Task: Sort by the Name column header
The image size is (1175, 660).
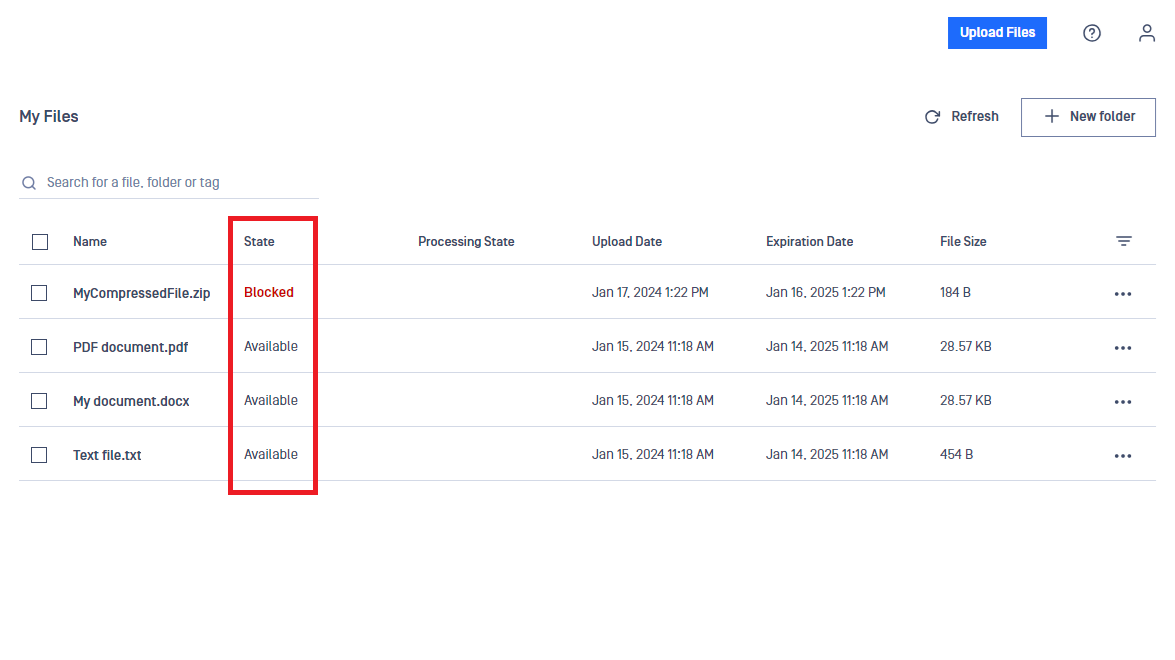Action: click(x=90, y=241)
